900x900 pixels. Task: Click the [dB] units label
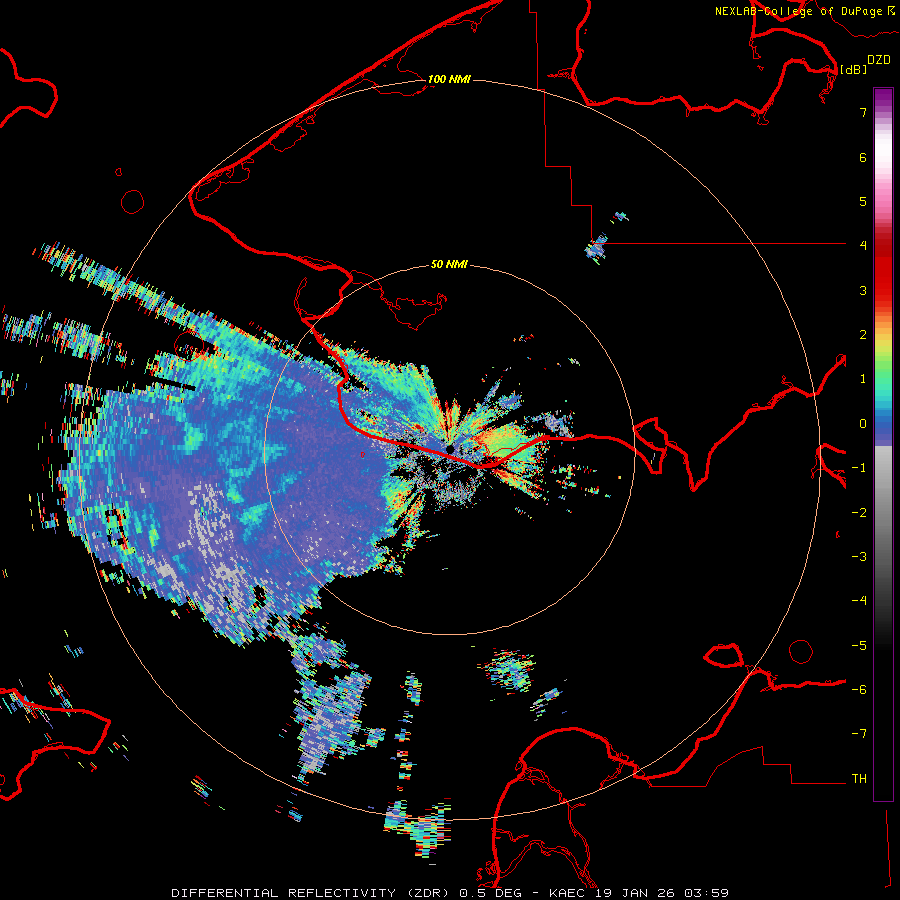click(x=854, y=70)
